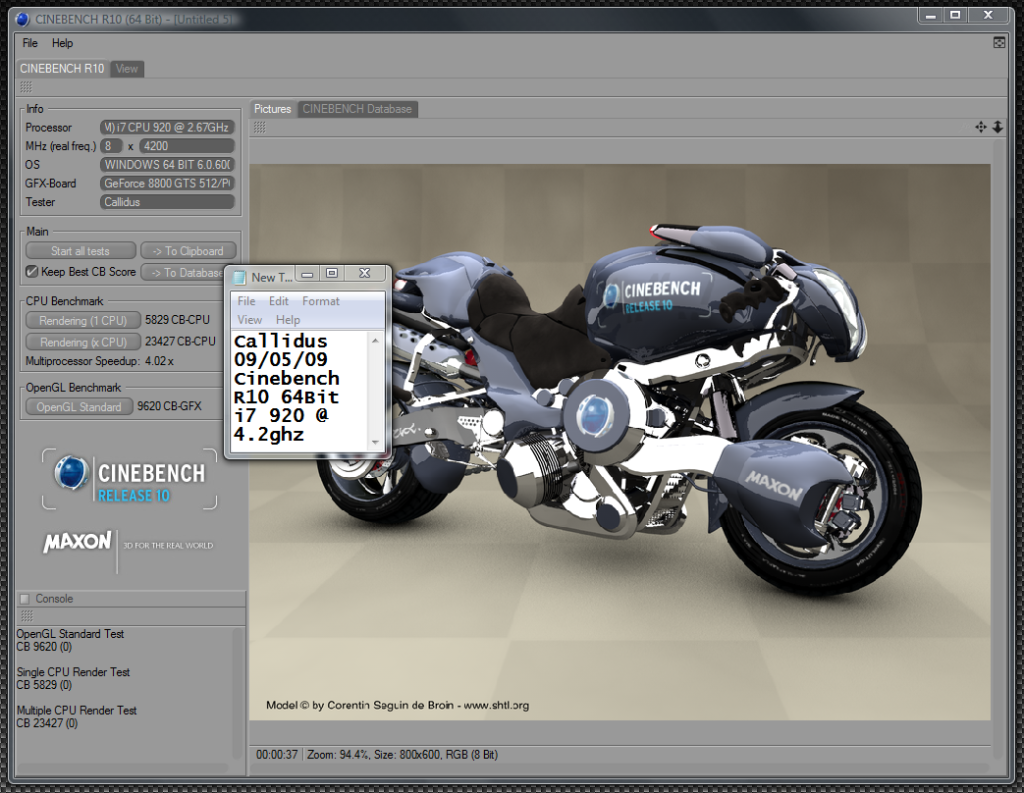Image resolution: width=1024 pixels, height=793 pixels.
Task: Toggle the Console panel checkbox
Action: click(25, 599)
